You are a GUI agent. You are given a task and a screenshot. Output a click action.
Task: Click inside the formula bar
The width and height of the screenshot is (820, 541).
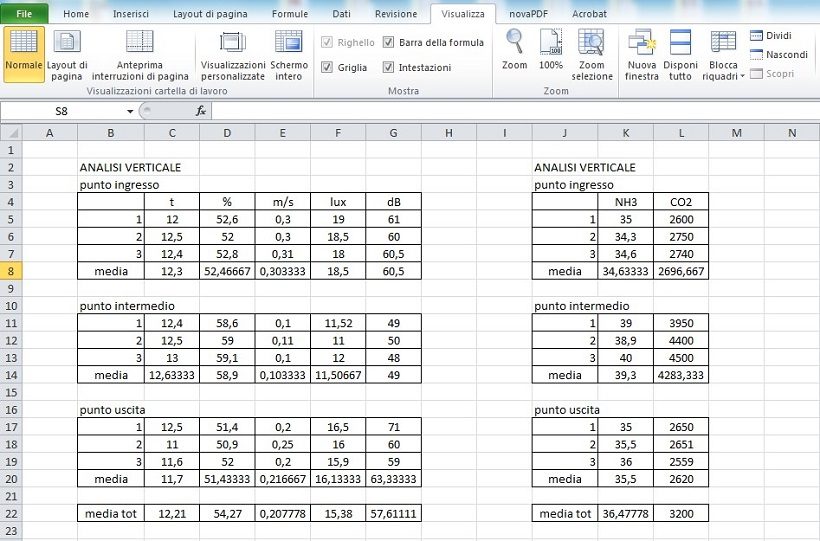[515, 111]
